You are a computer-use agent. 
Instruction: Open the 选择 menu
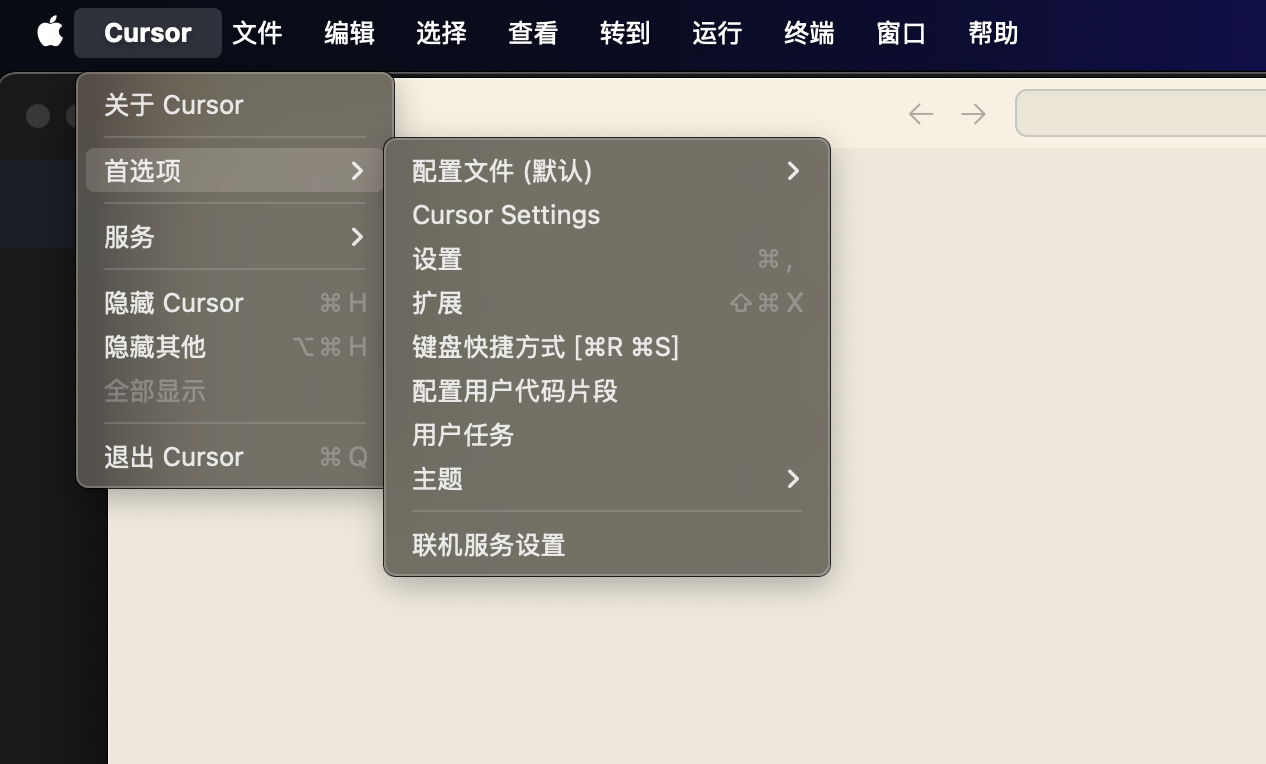[442, 33]
